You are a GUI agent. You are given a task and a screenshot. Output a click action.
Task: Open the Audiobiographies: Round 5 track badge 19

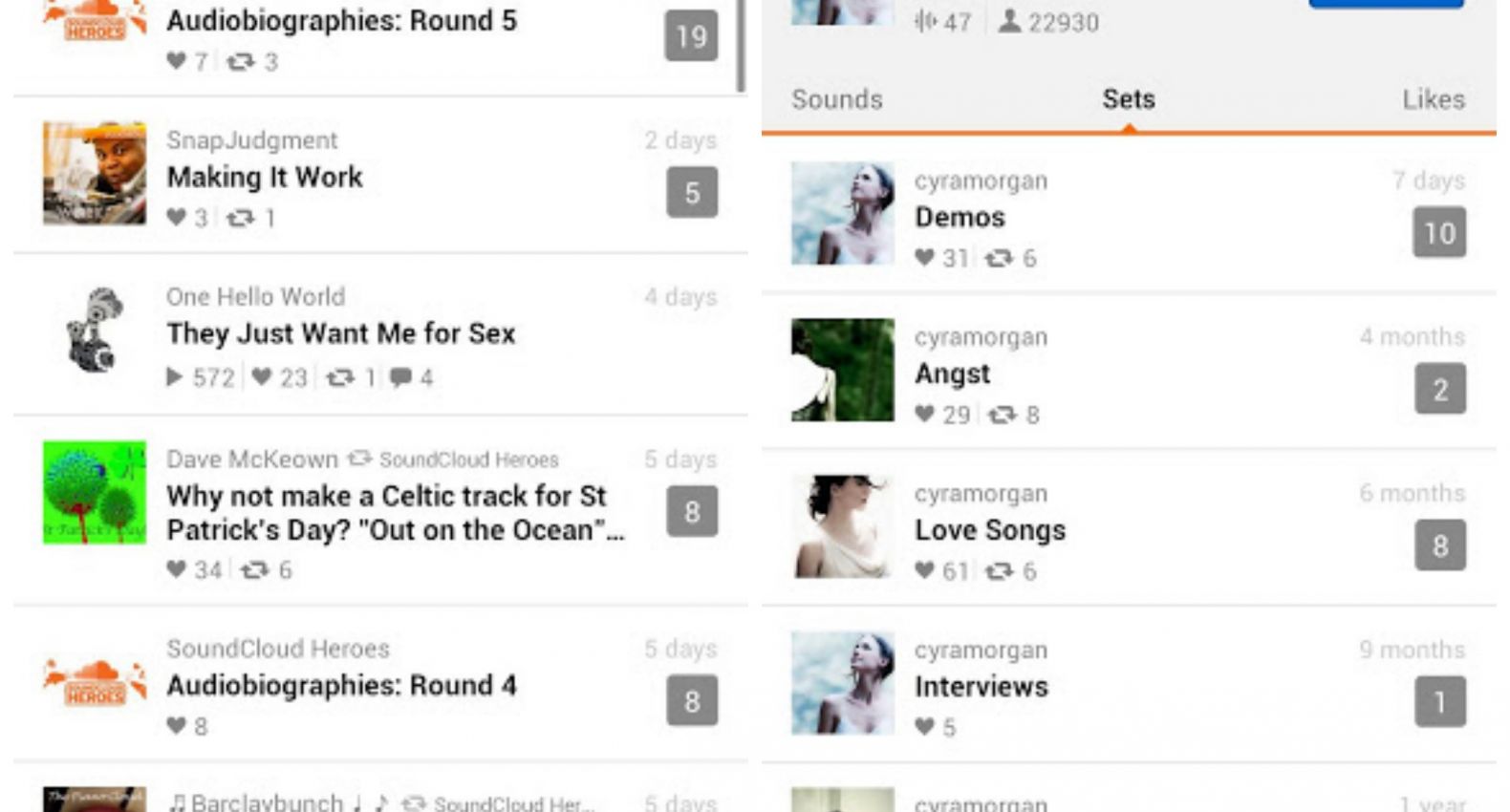(x=691, y=35)
